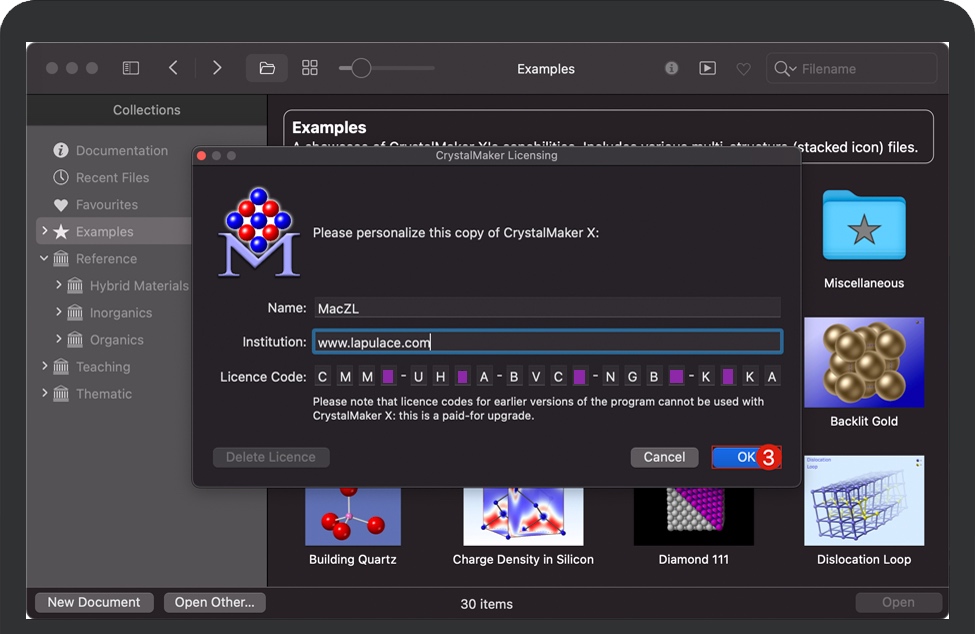Screen dimensions: 975x634
Task: Confirm licence with OK button
Action: (746, 457)
